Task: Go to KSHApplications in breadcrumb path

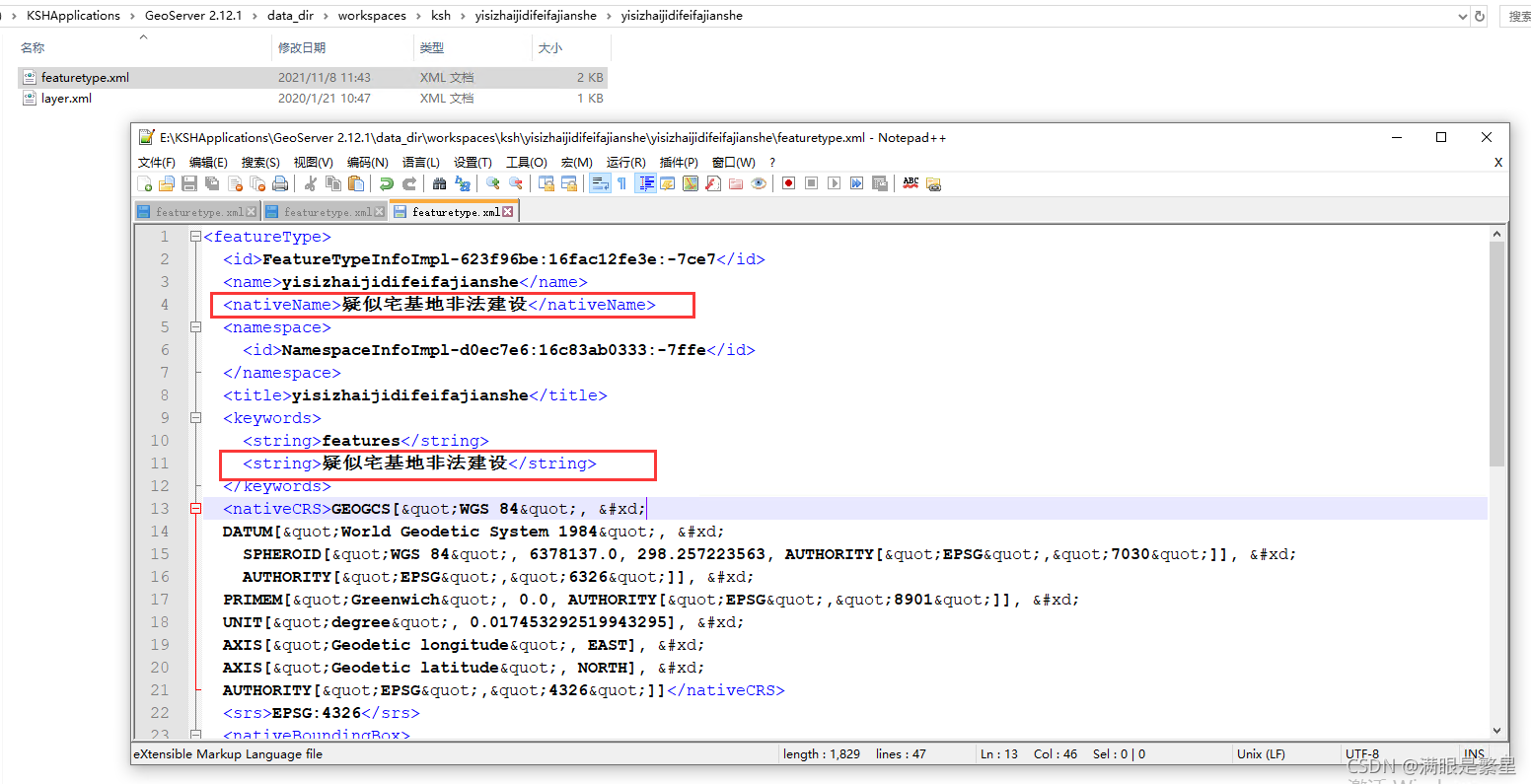Action: 73,16
